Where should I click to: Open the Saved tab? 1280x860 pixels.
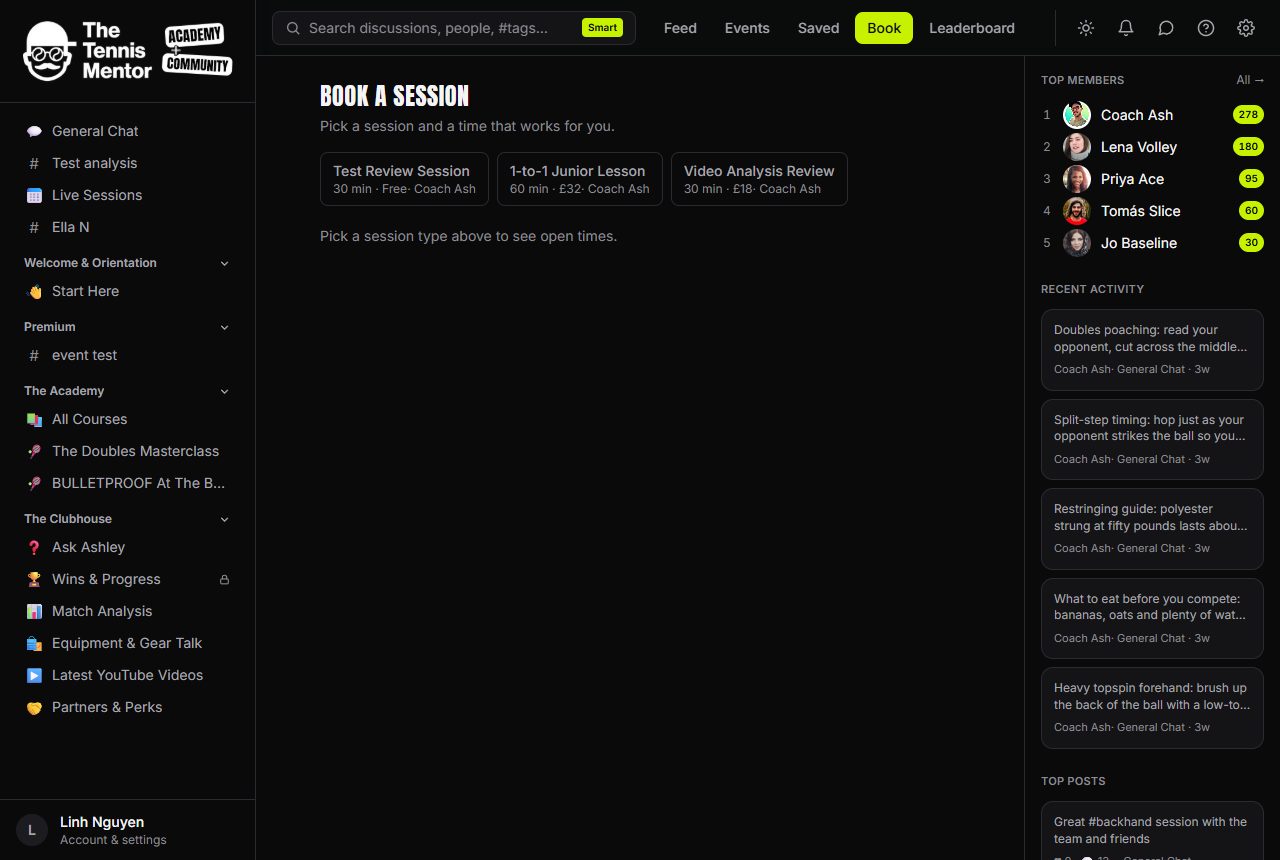click(818, 28)
